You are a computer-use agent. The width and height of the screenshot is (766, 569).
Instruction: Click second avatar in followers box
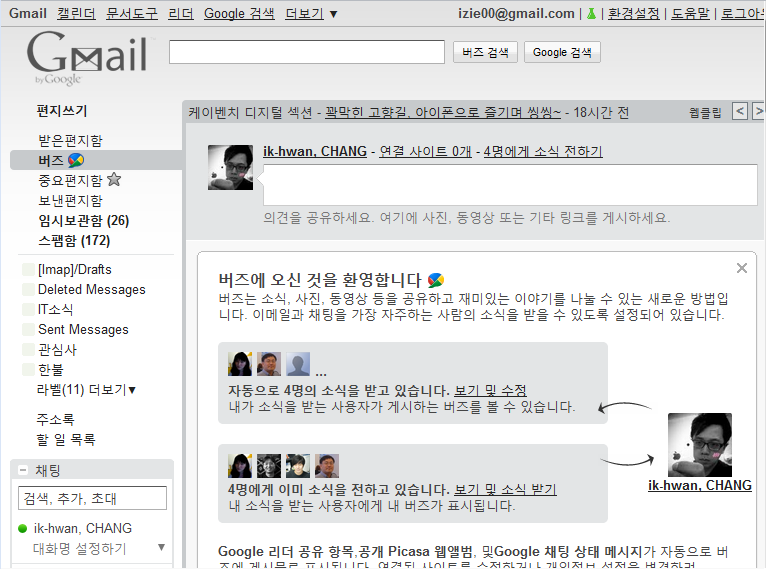pos(269,466)
